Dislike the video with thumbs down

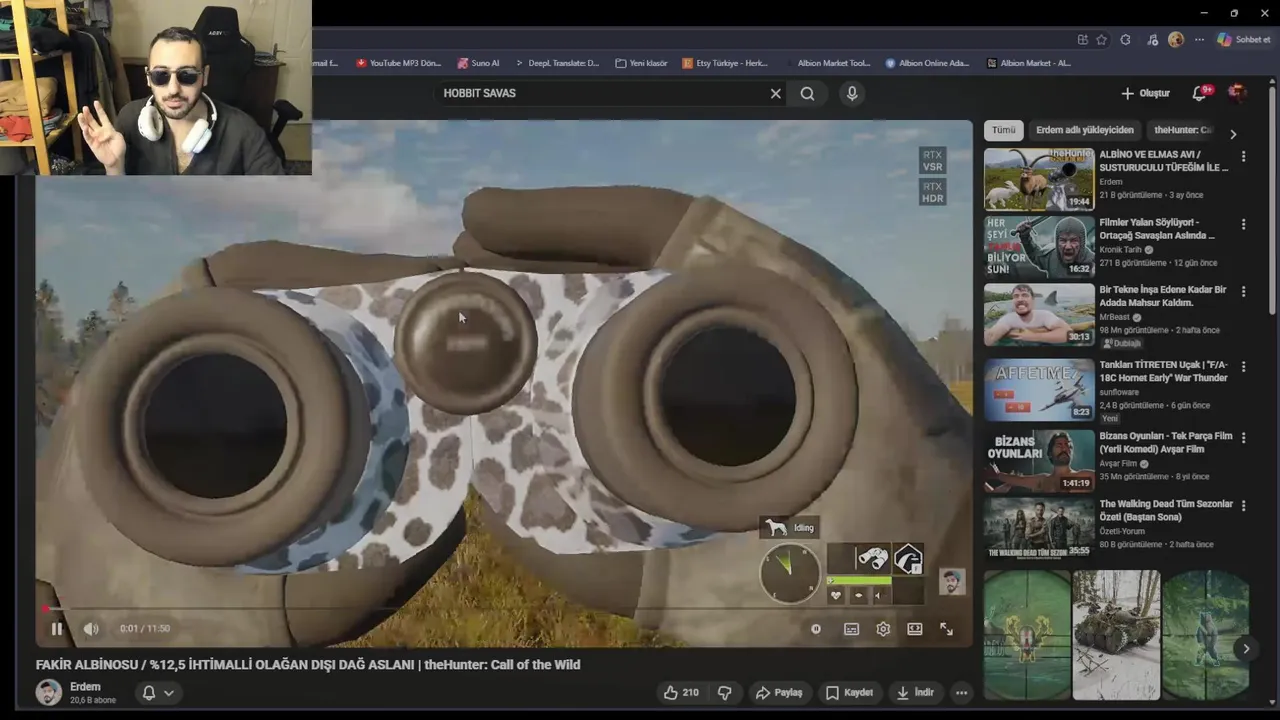coord(725,692)
